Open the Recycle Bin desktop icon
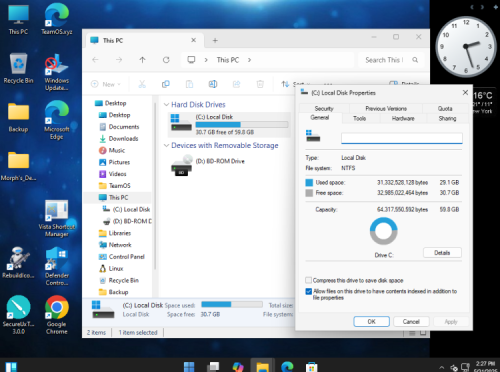500x372 pixels. click(x=18, y=68)
